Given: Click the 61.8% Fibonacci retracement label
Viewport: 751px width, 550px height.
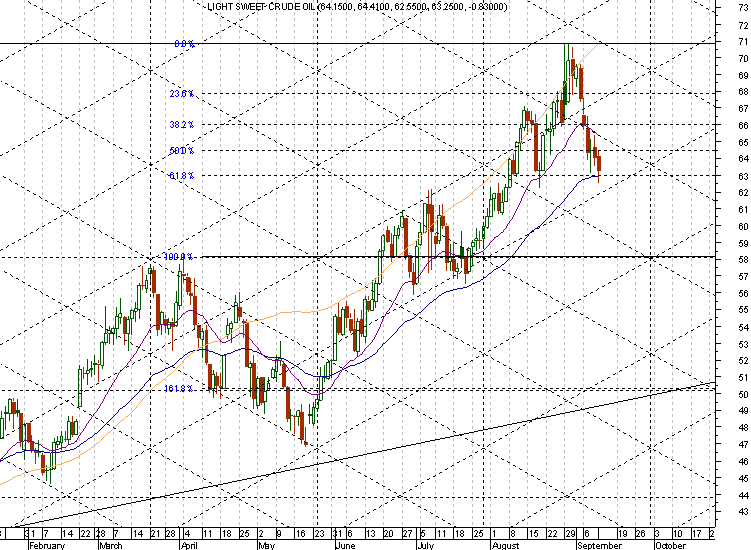Looking at the screenshot, I should [182, 176].
